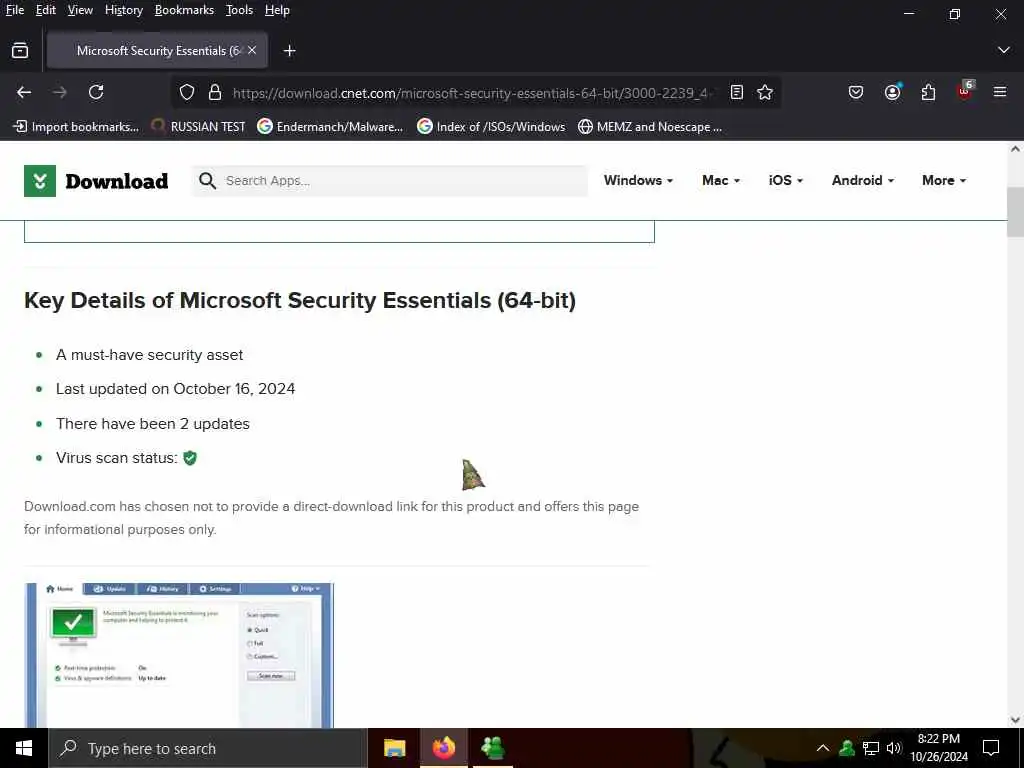
Task: Close the Microsoft Security Essentials tab
Action: point(252,50)
